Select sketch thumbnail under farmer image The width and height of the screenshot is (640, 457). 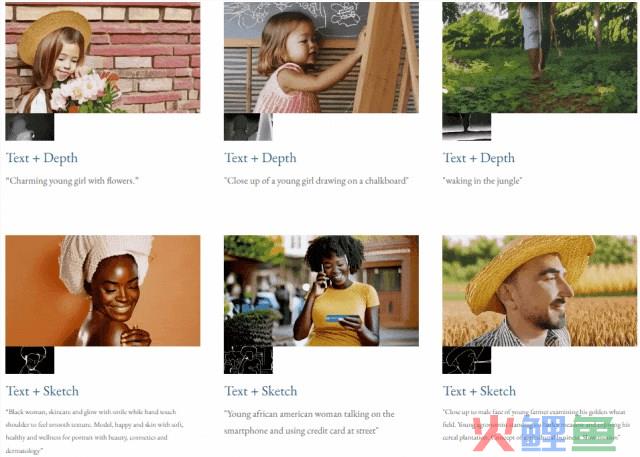point(466,360)
